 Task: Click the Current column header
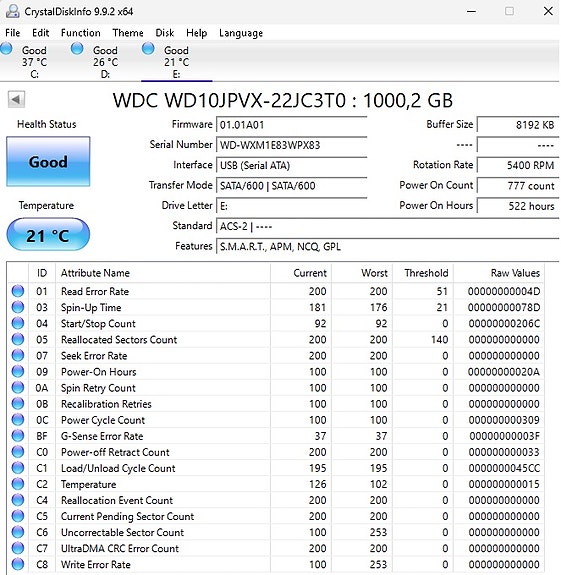tap(301, 273)
